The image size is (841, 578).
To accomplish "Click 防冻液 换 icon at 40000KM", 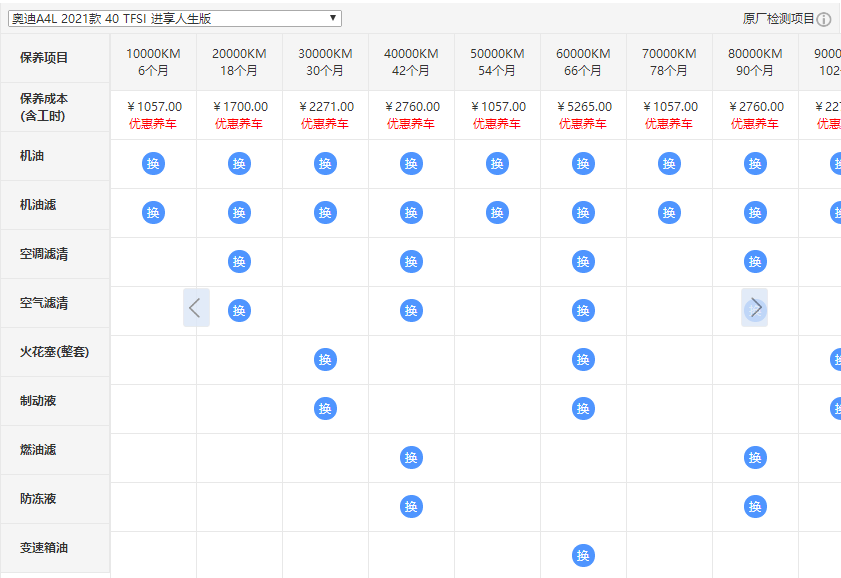I will 411,507.
